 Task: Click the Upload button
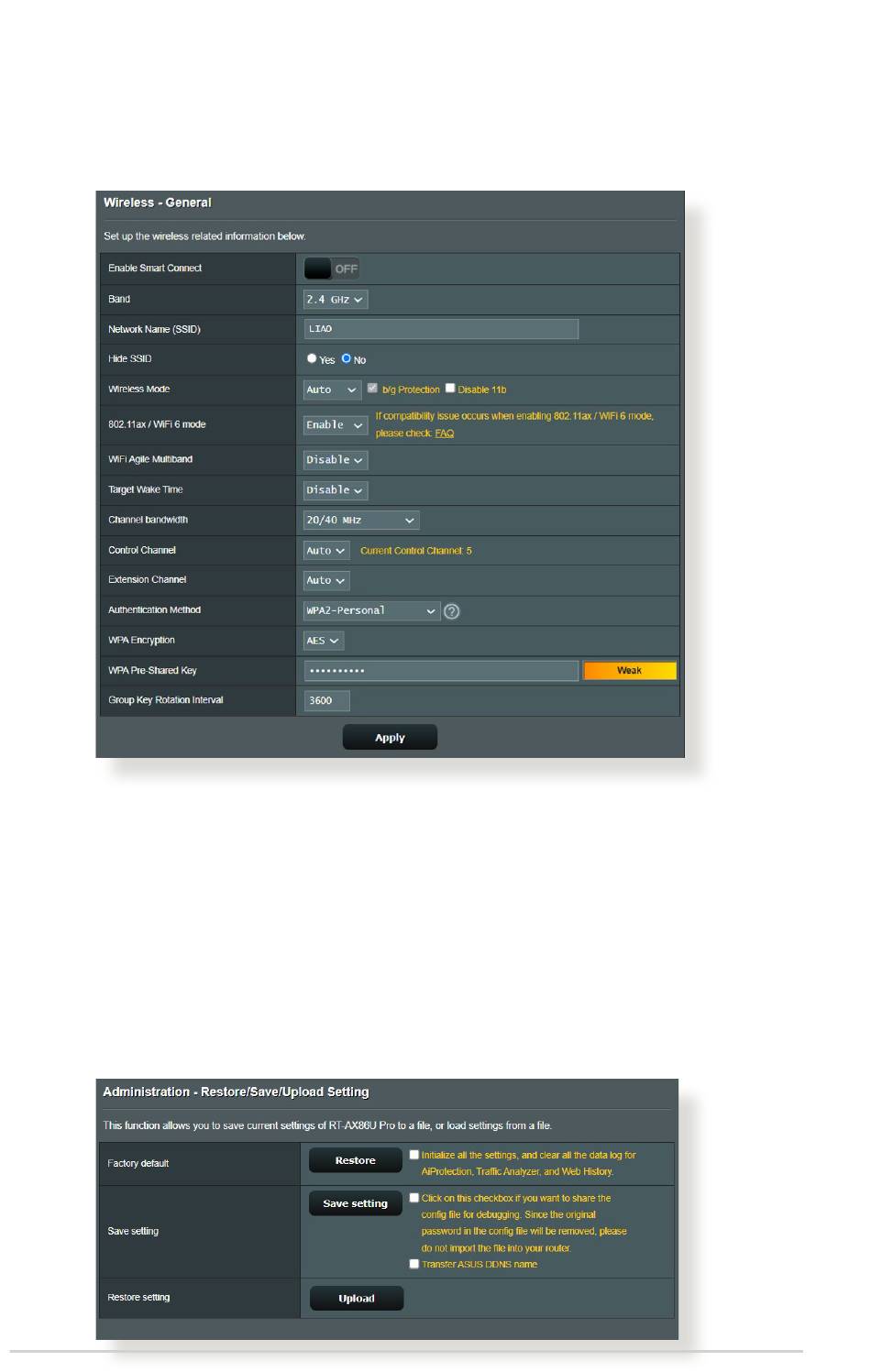(x=357, y=1299)
